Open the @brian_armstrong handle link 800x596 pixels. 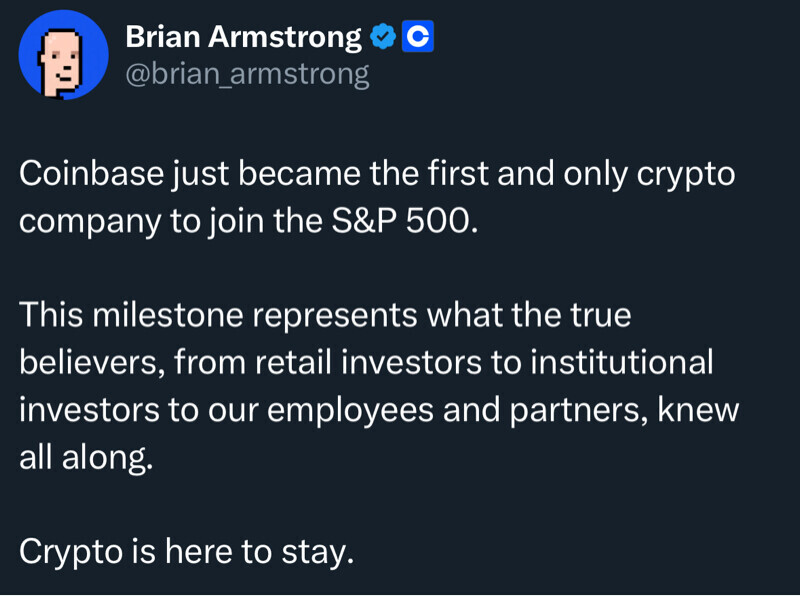tap(247, 74)
